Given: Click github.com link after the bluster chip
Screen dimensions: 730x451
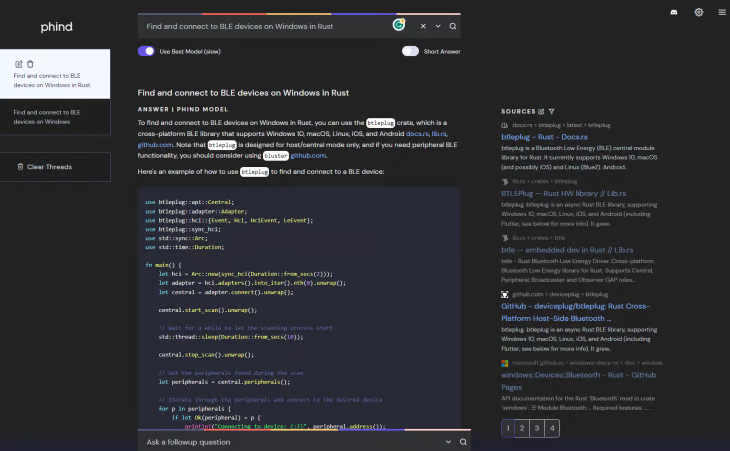Looking at the screenshot, I should click(x=308, y=155).
